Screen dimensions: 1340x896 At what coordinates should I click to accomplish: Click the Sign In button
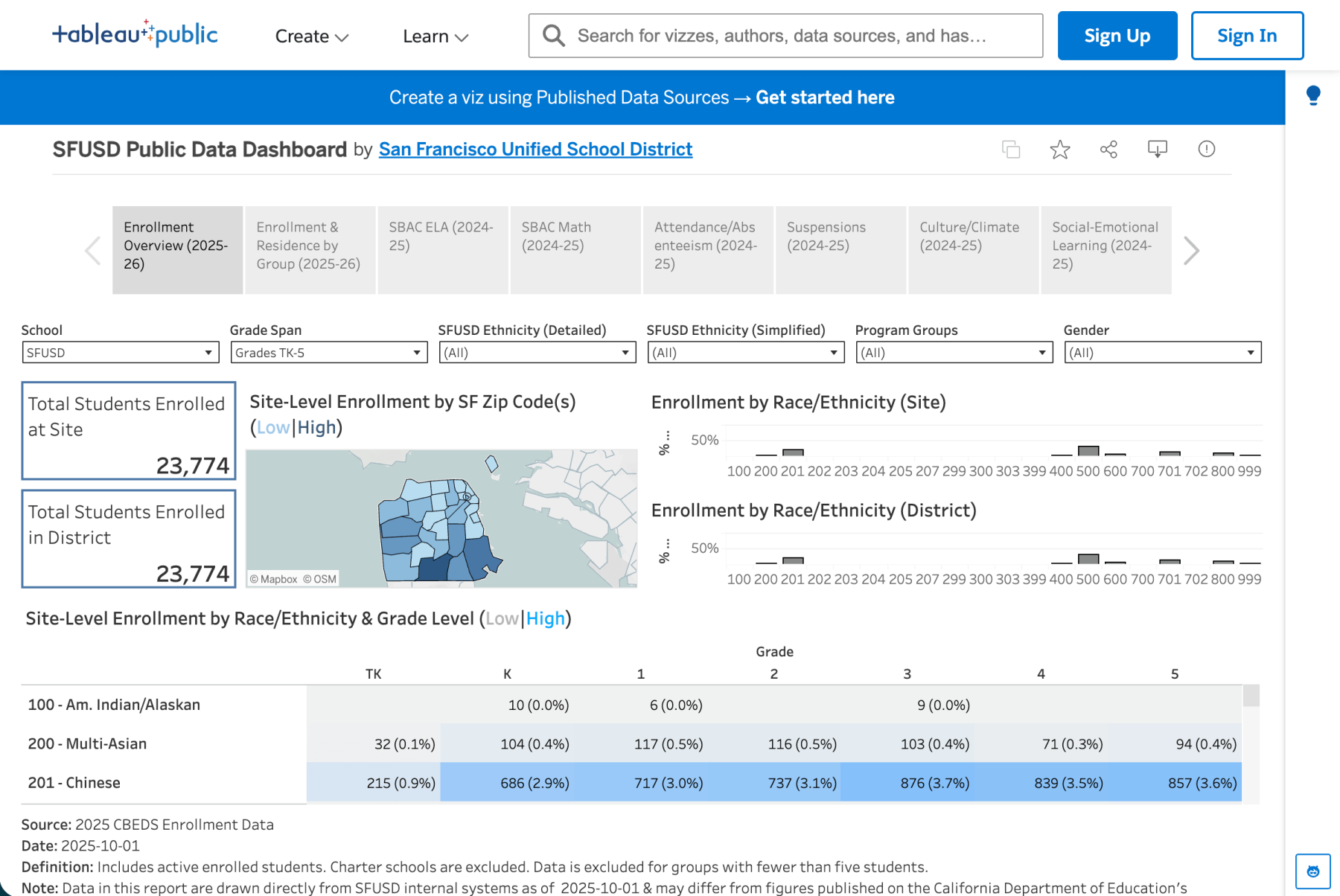(1247, 36)
